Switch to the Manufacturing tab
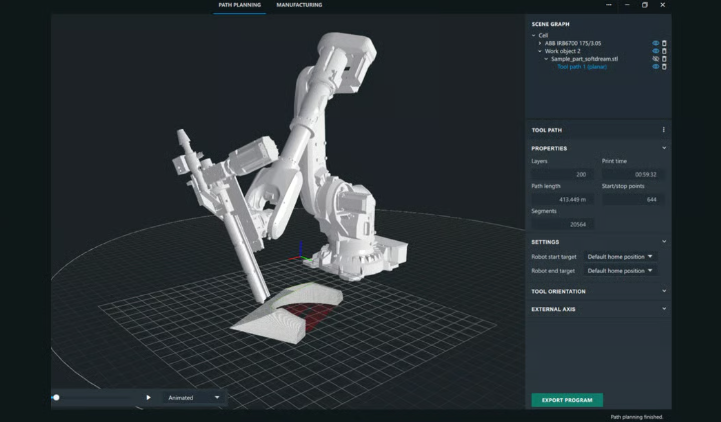Image resolution: width=721 pixels, height=422 pixels. point(300,5)
